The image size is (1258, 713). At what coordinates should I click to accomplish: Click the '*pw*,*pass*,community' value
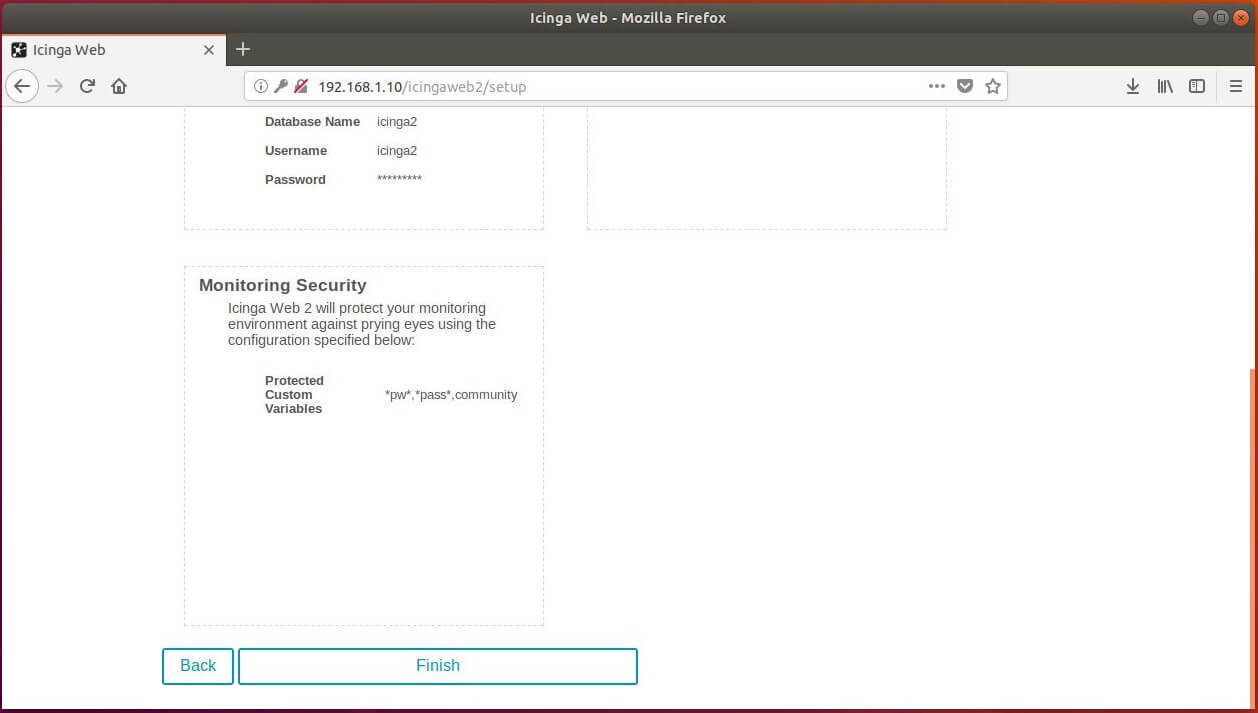(451, 395)
